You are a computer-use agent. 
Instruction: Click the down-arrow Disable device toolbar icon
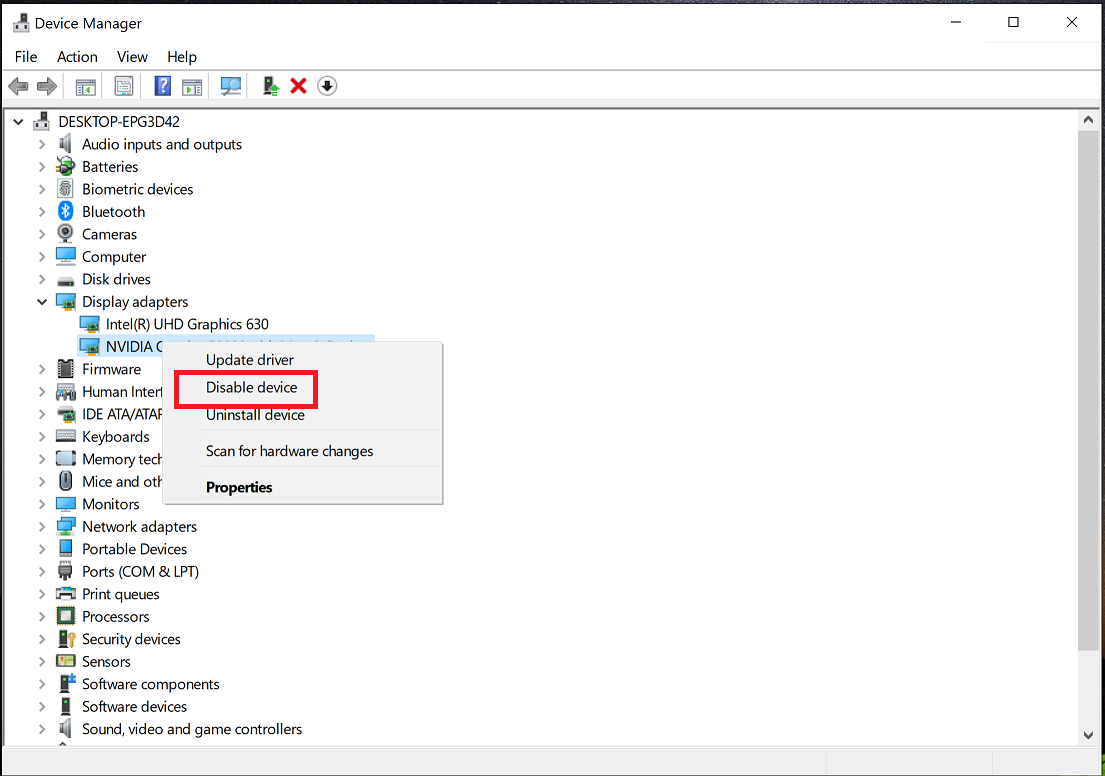[x=327, y=86]
